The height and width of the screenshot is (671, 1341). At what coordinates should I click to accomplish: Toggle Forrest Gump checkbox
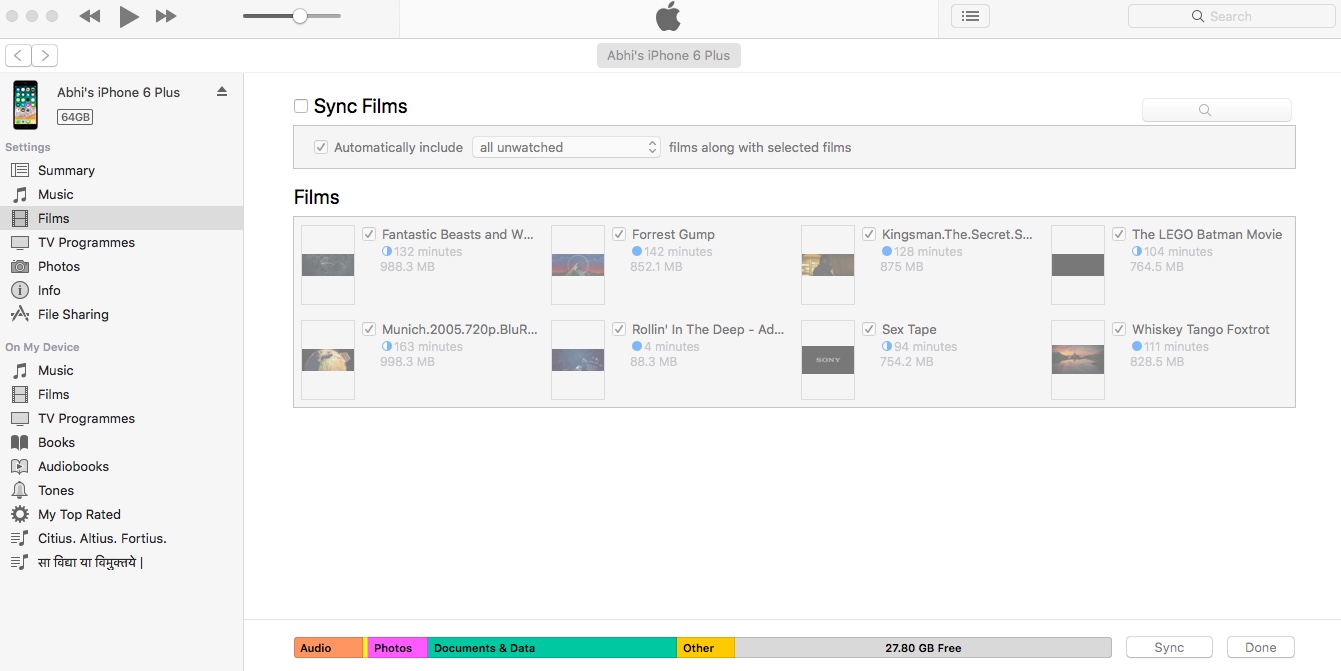619,234
